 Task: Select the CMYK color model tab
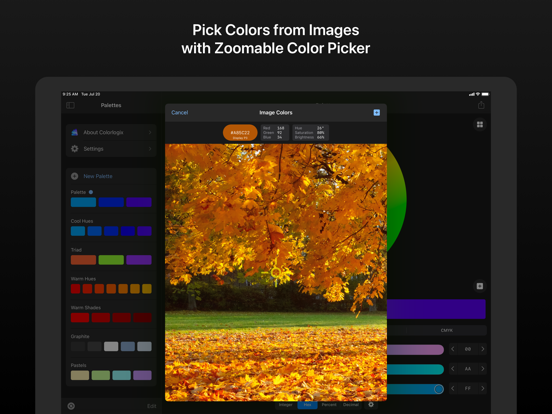click(447, 330)
